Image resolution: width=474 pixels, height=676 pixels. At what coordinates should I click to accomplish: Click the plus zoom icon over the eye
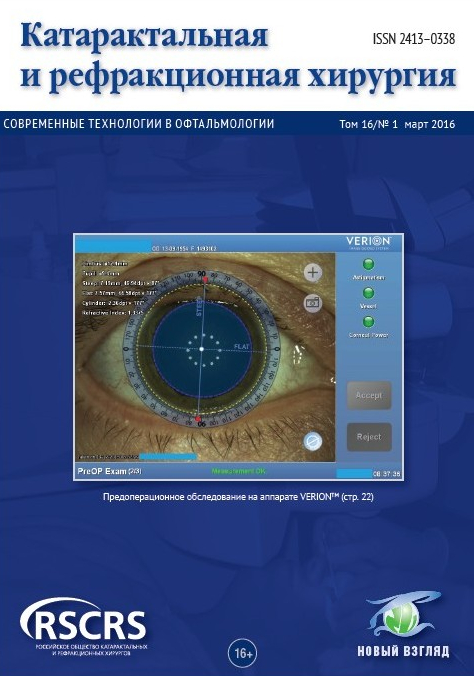tap(313, 272)
